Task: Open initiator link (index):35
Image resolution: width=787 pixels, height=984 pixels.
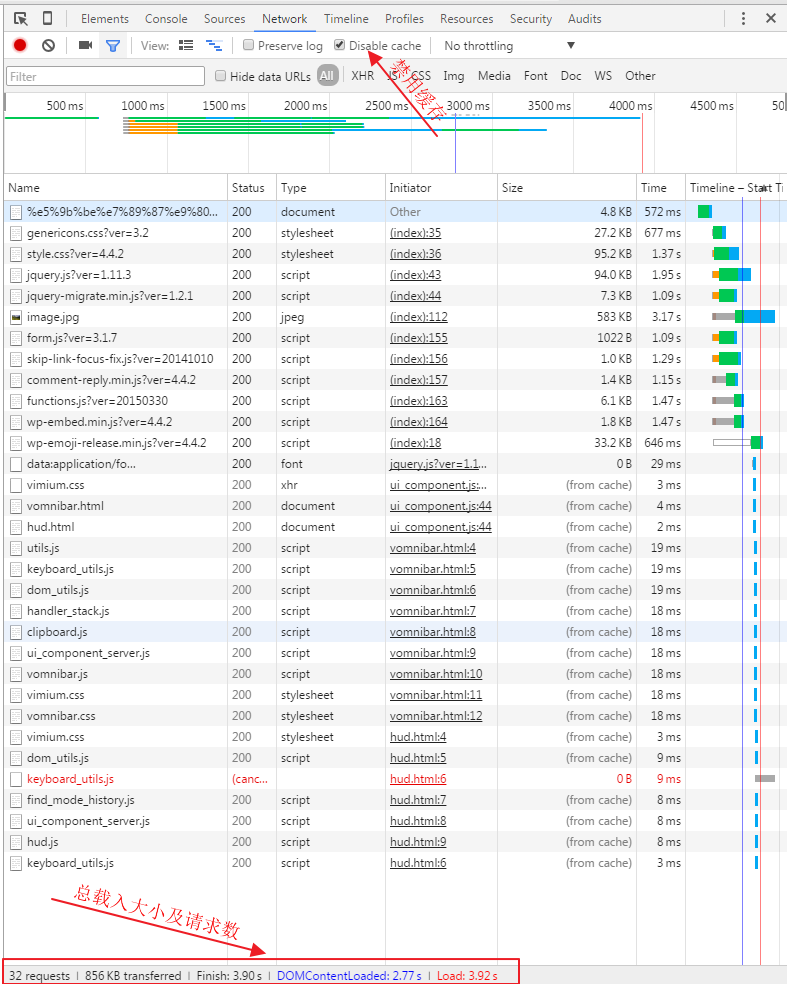Action: (x=415, y=233)
